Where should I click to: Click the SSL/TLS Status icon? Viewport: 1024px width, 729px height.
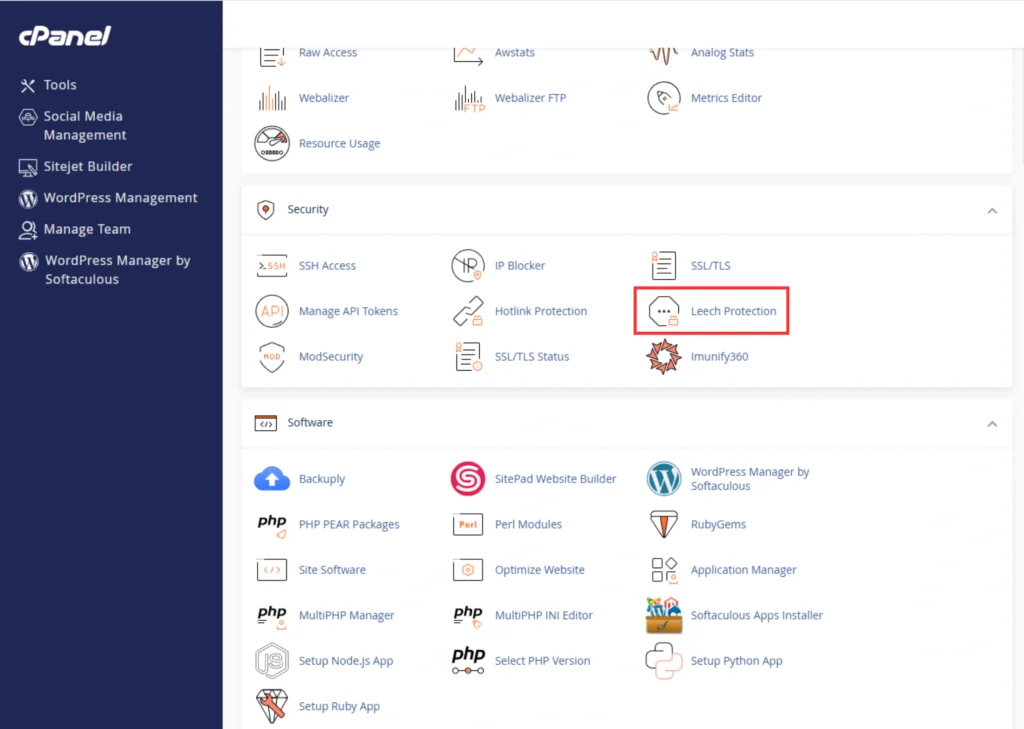point(468,357)
